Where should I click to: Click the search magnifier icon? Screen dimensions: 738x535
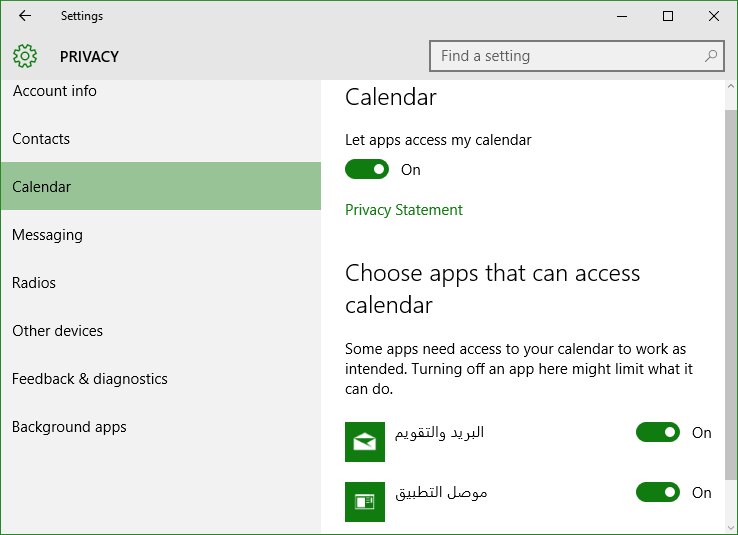pos(711,56)
